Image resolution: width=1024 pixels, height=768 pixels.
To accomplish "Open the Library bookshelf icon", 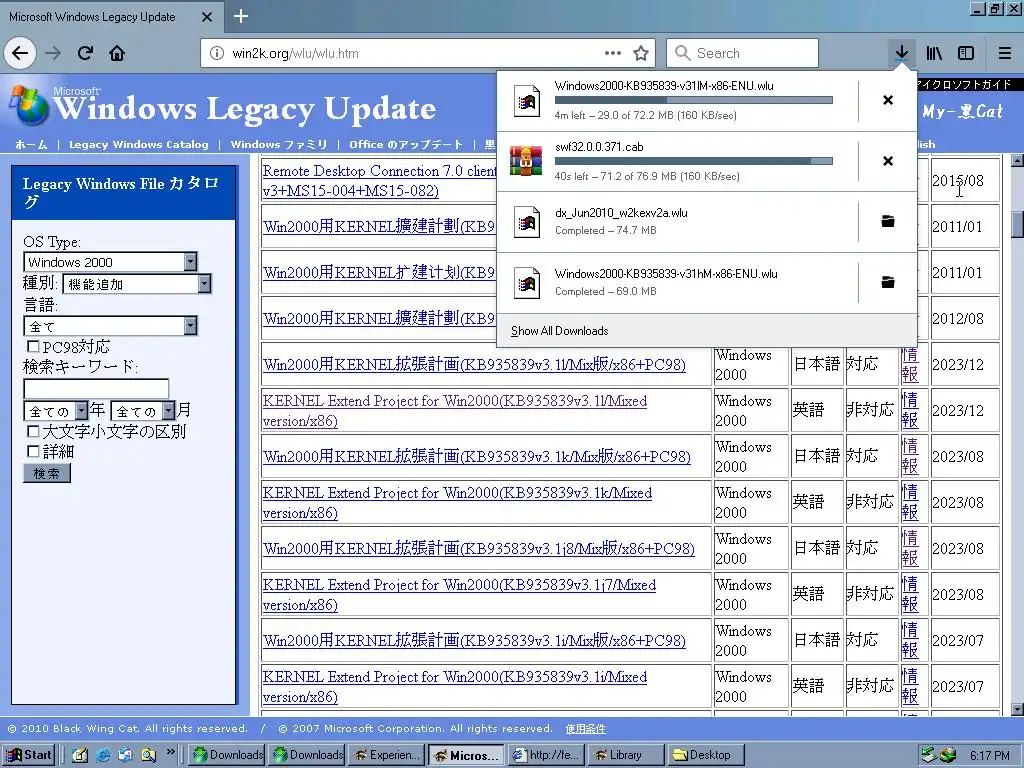I will 934,54.
